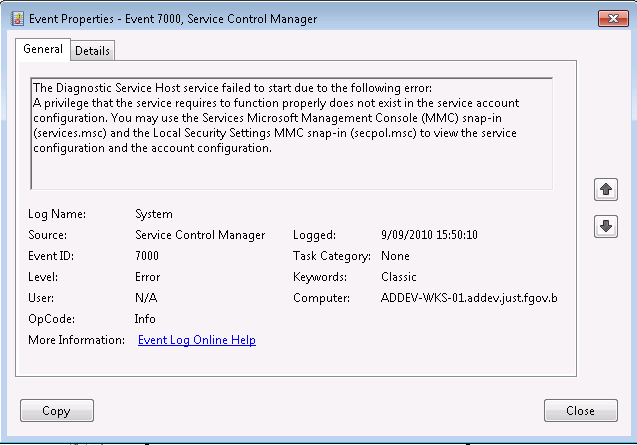Click the OpCode value "Info"

pos(145,319)
